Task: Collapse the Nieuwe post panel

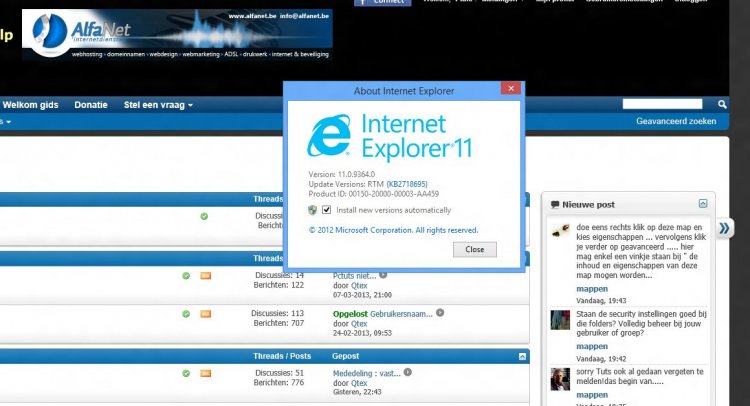Action: coord(703,203)
